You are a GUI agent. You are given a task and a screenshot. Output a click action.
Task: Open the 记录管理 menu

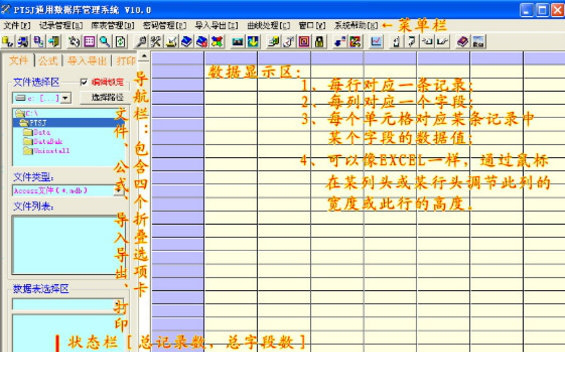pyautogui.click(x=61, y=25)
